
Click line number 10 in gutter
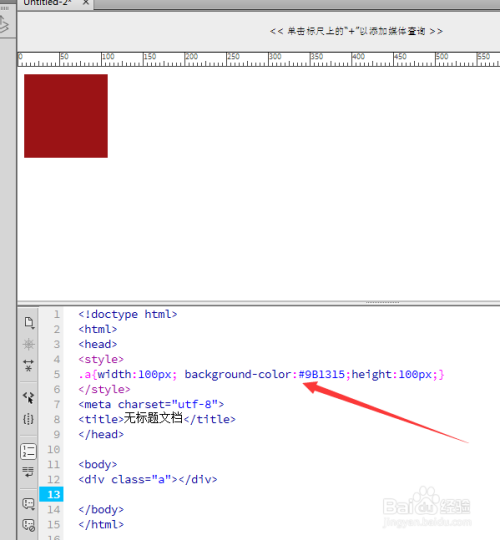53,450
